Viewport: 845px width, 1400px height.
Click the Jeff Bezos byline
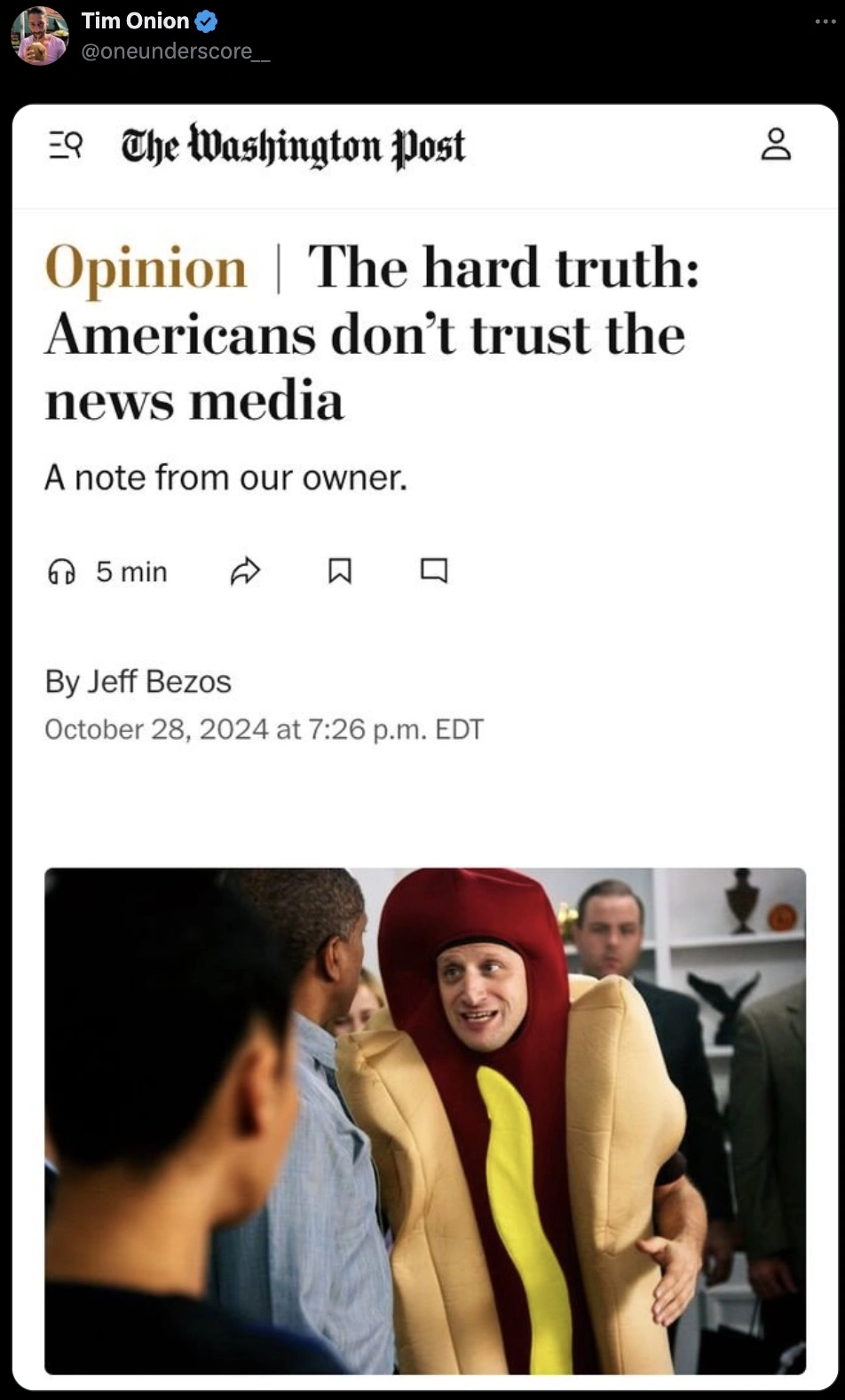[x=138, y=681]
